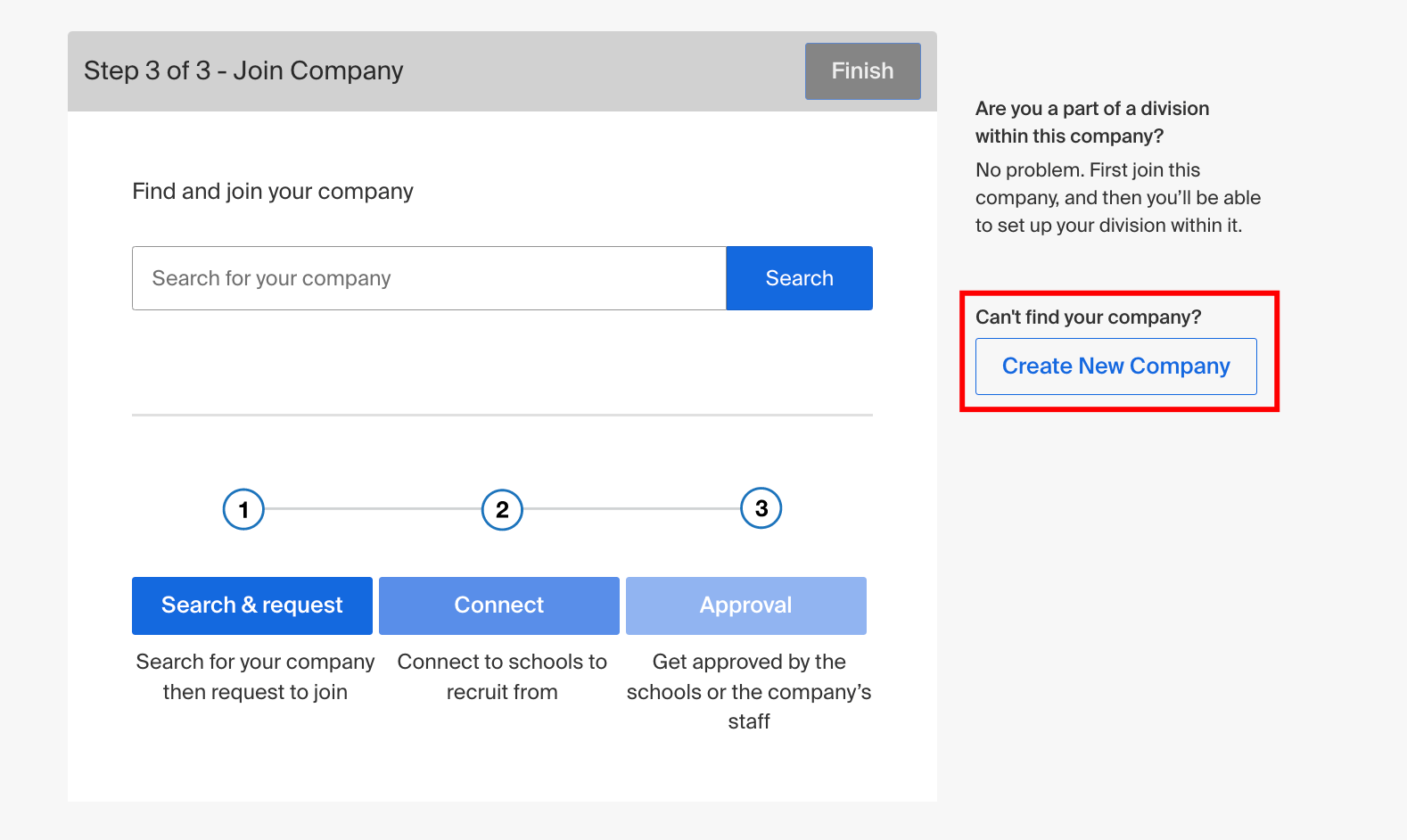This screenshot has height=840, width=1407.
Task: Click 'Search for your company then request' description
Action: click(x=255, y=677)
